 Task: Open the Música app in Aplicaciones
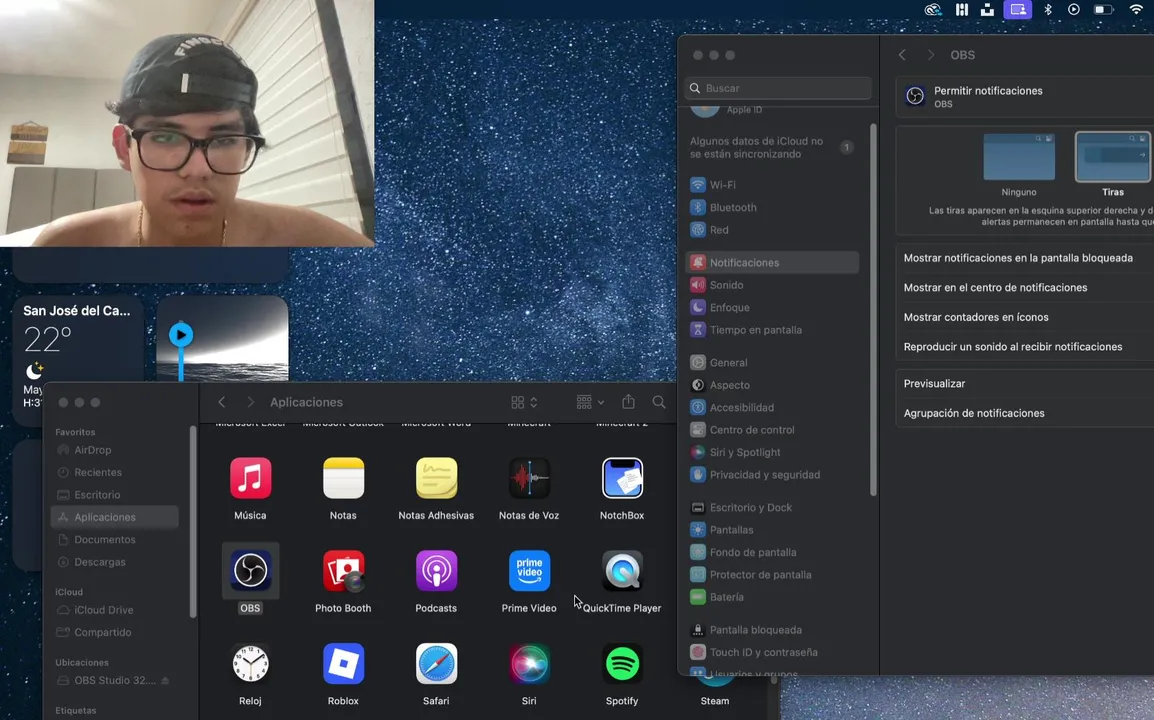point(250,479)
